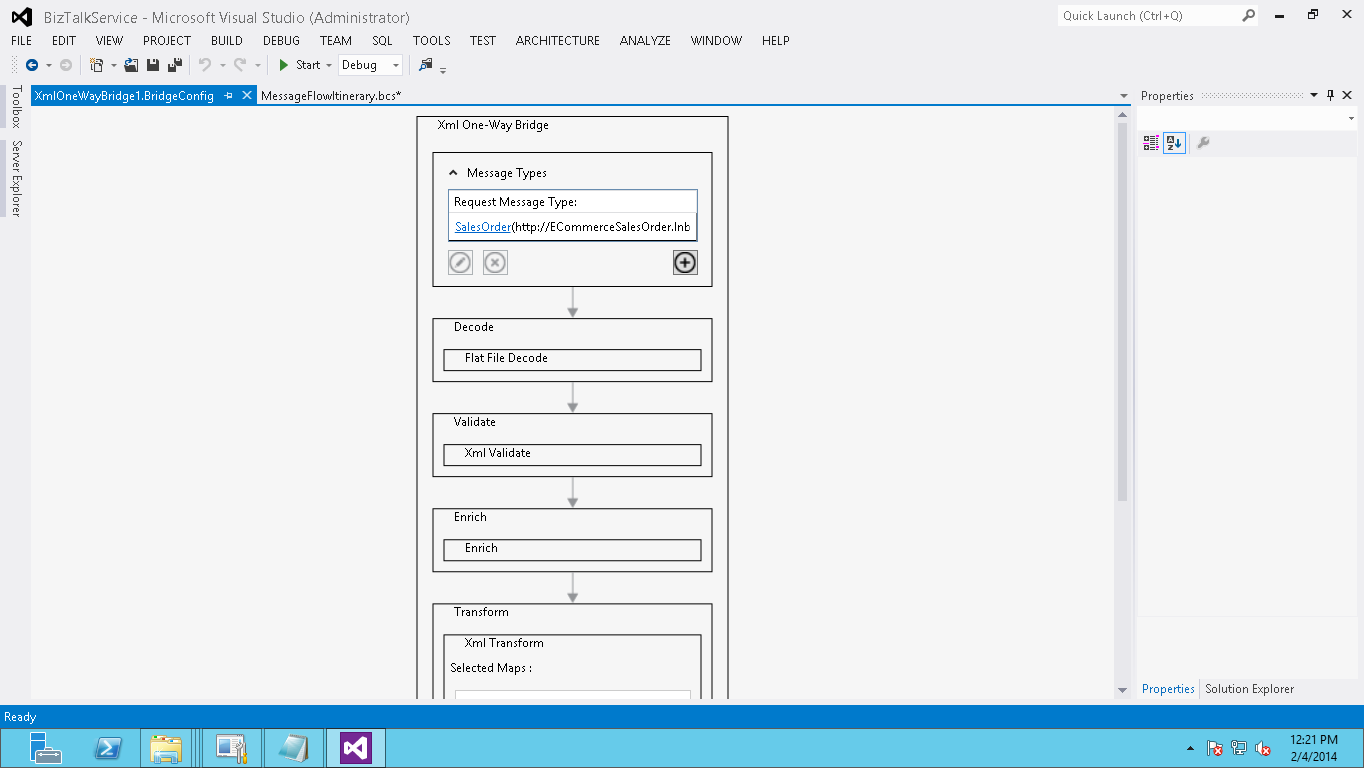
Task: Click the volume icon in system tray
Action: tap(1263, 748)
